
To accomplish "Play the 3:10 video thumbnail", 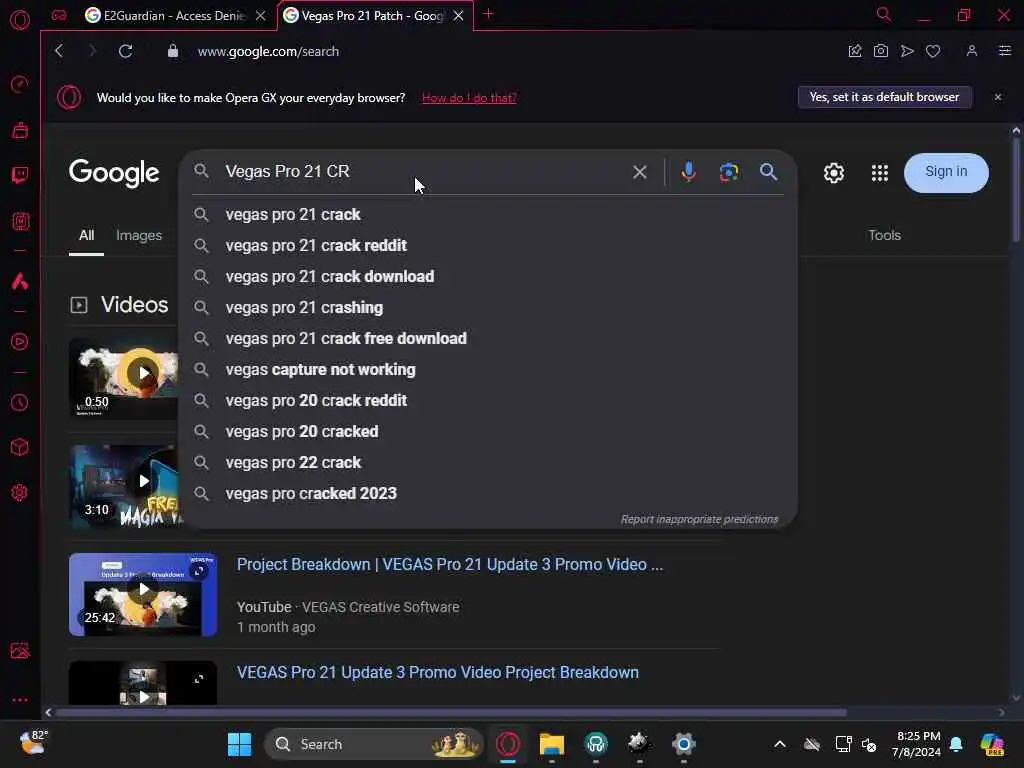I will pos(124,486).
